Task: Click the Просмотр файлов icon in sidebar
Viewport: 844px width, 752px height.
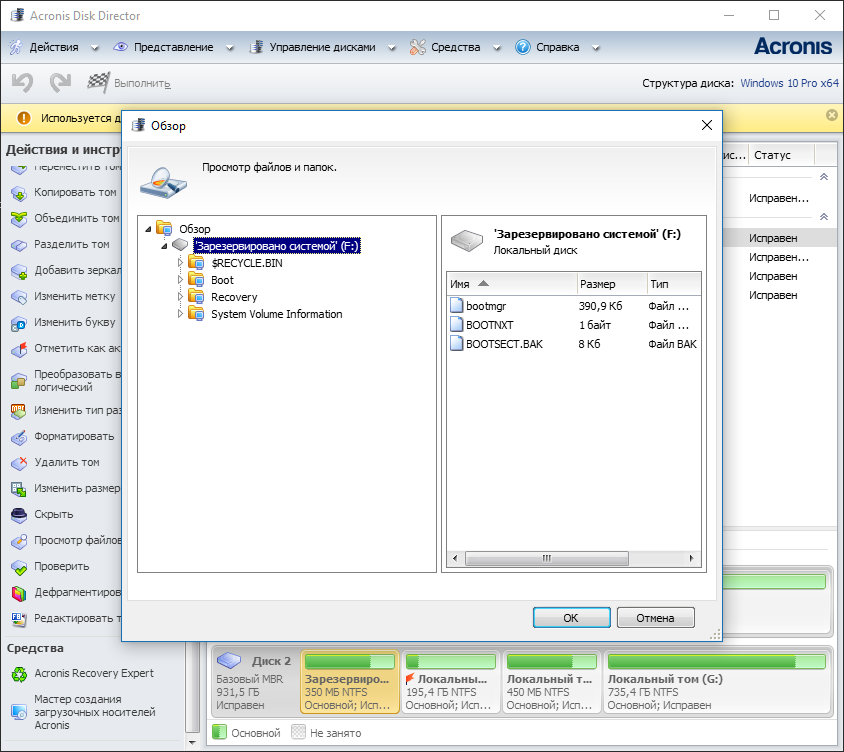Action: click(x=19, y=541)
